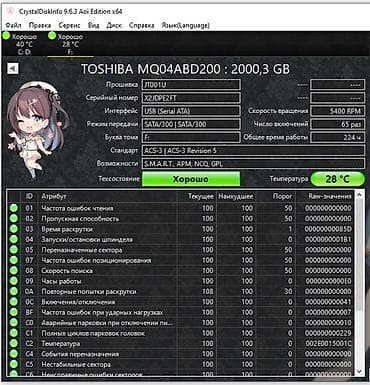Select the Нестабильные сектора attribute text

76,364
